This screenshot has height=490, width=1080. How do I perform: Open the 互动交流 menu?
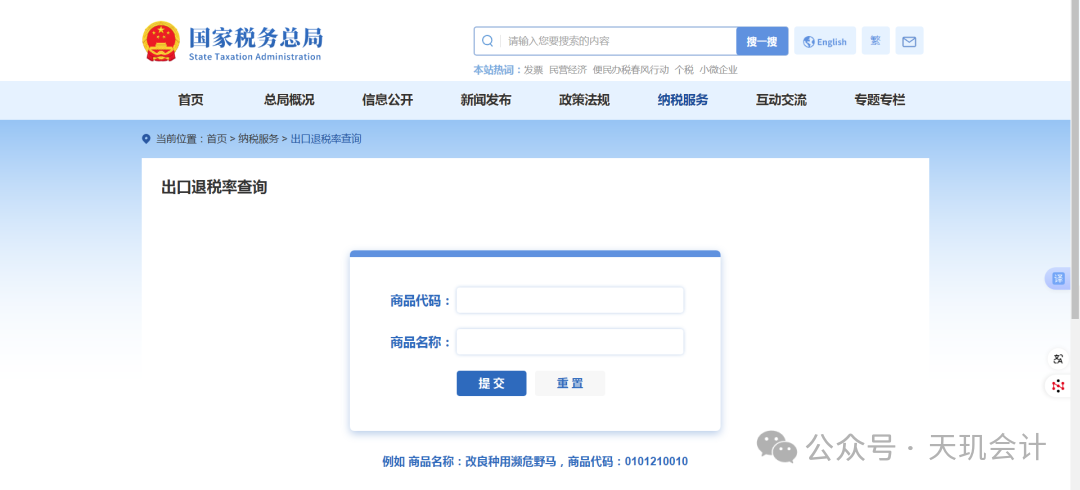[x=782, y=100]
